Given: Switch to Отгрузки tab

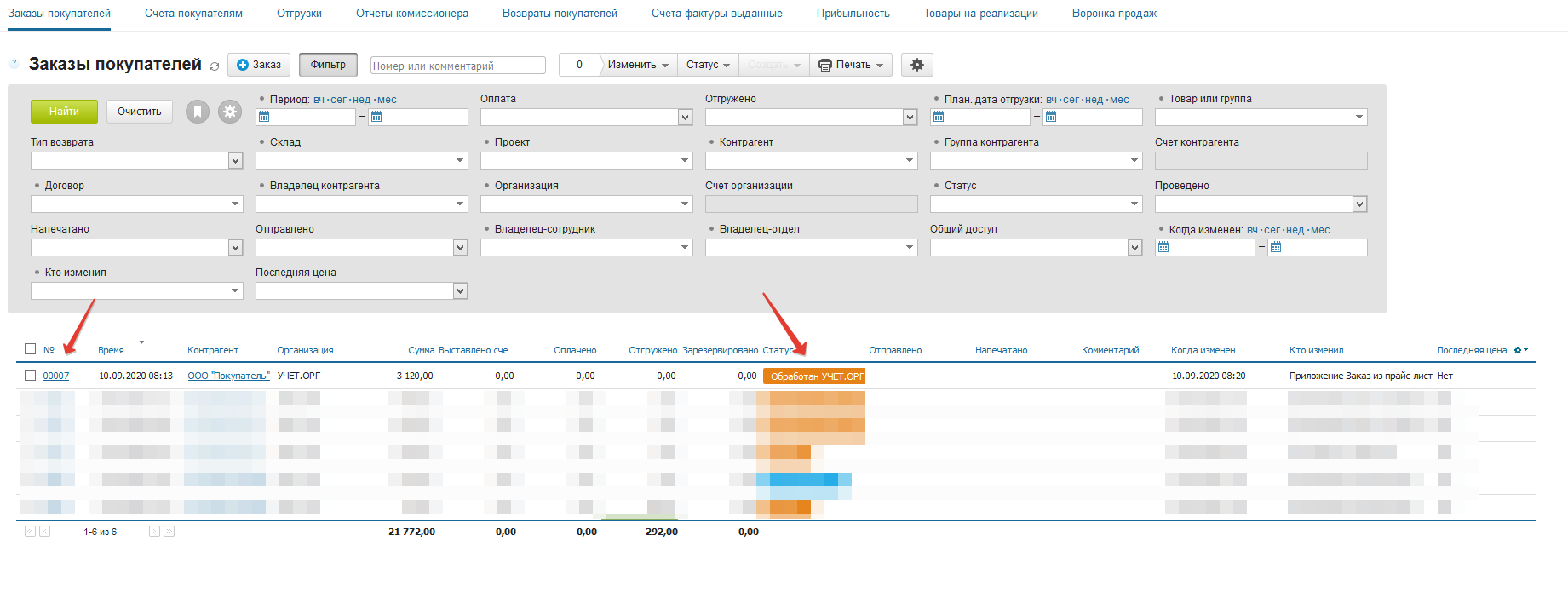Looking at the screenshot, I should click(x=299, y=14).
